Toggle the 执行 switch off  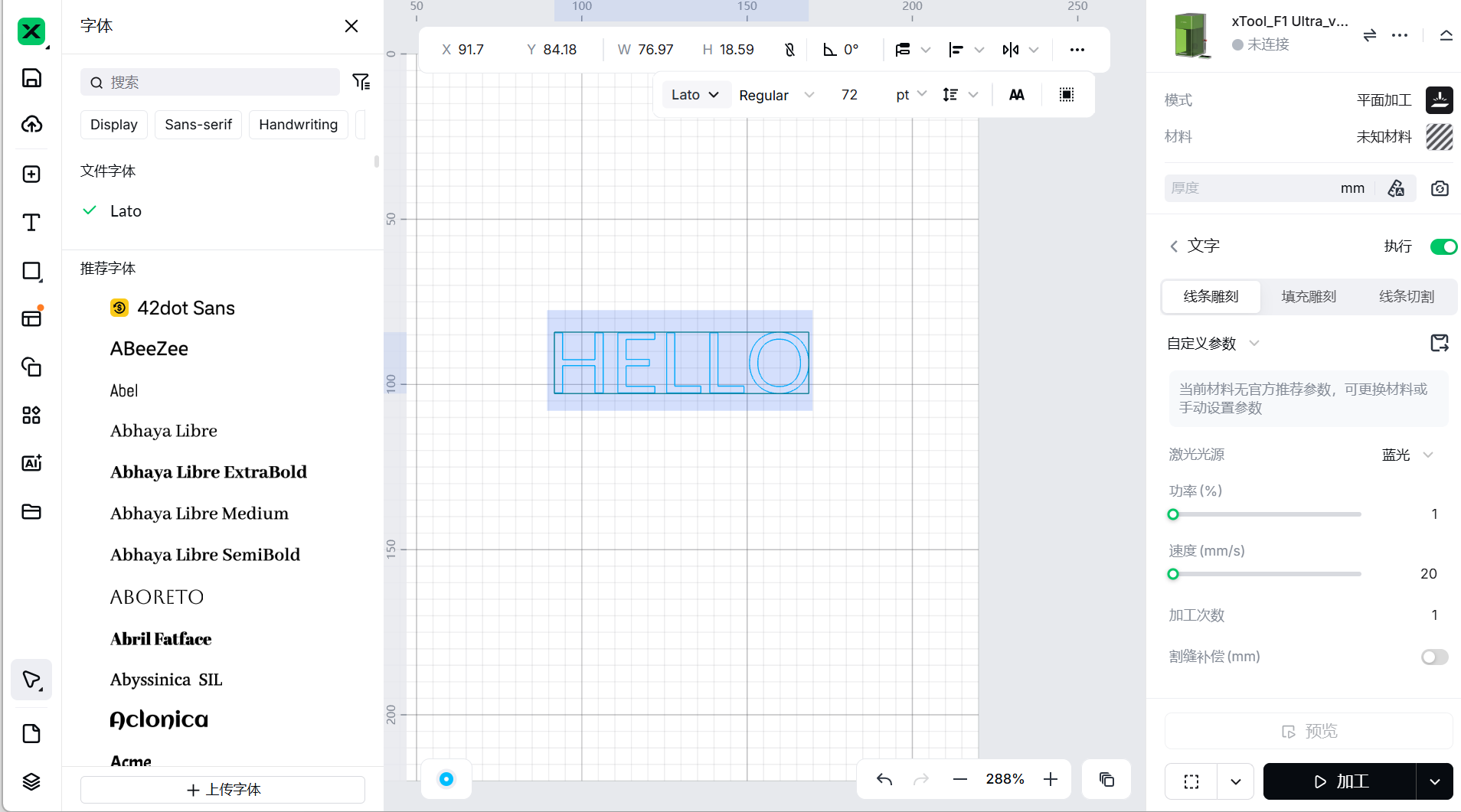click(1443, 246)
